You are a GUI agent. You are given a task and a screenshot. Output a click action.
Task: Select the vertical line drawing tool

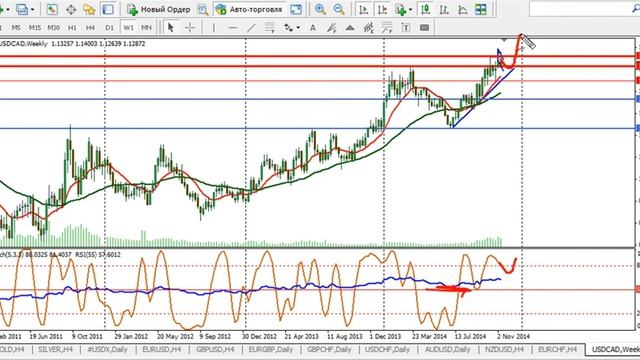pos(213,28)
